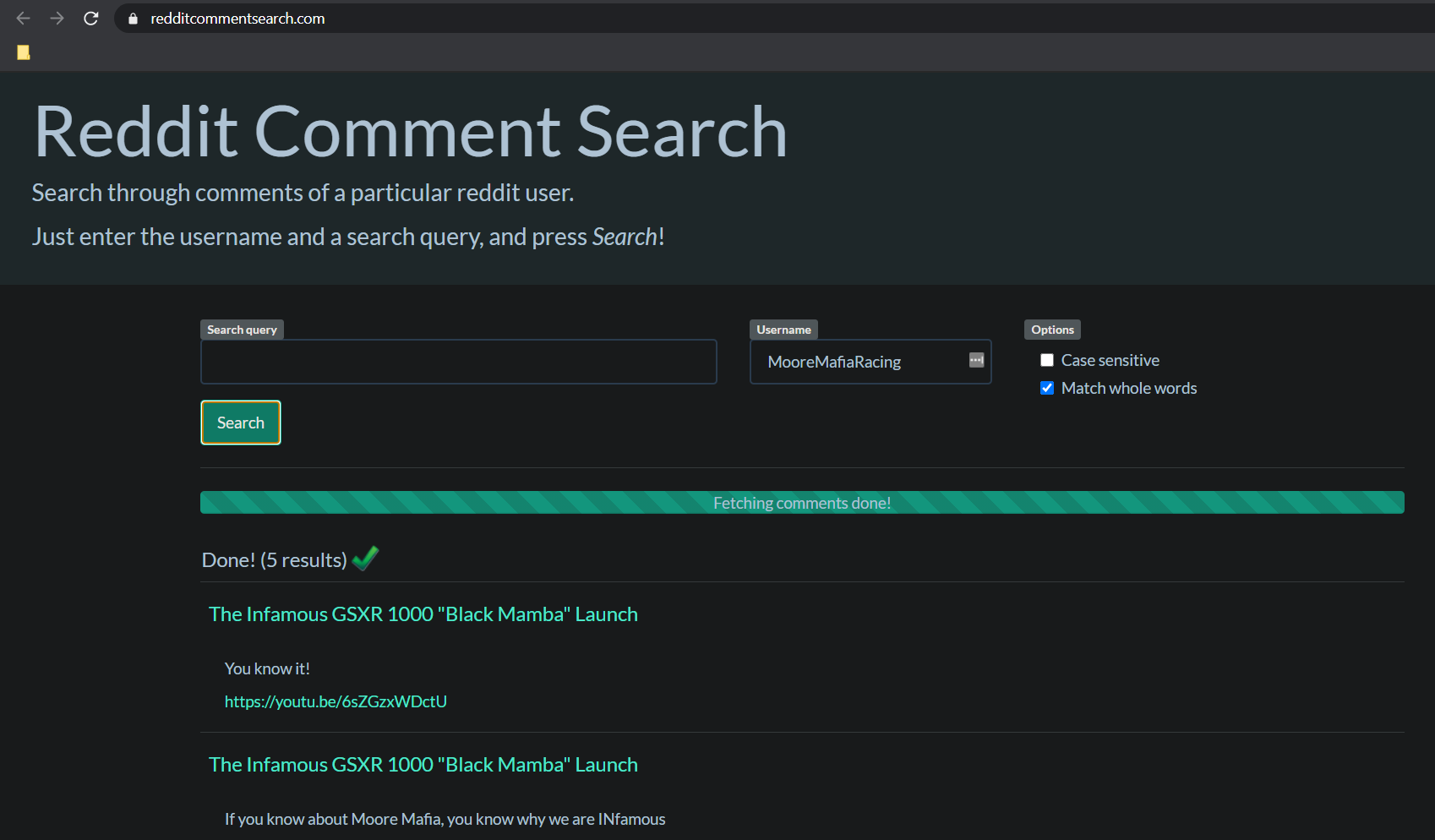Screen dimensions: 1435x840
Task: Uncheck the Match whole words checkbox
Action: (x=1047, y=388)
